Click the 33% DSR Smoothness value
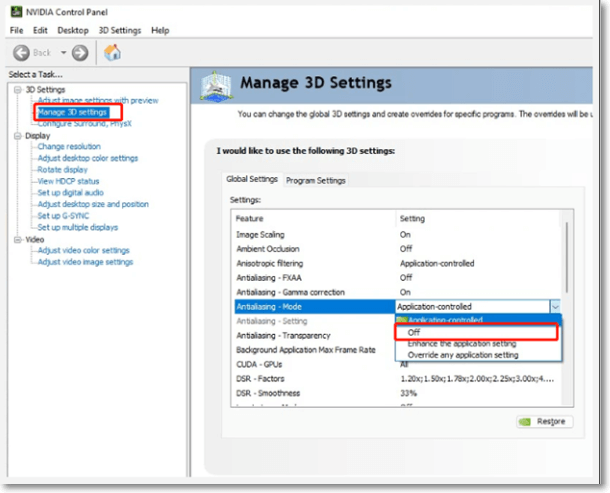The height and width of the screenshot is (493, 610). (408, 393)
